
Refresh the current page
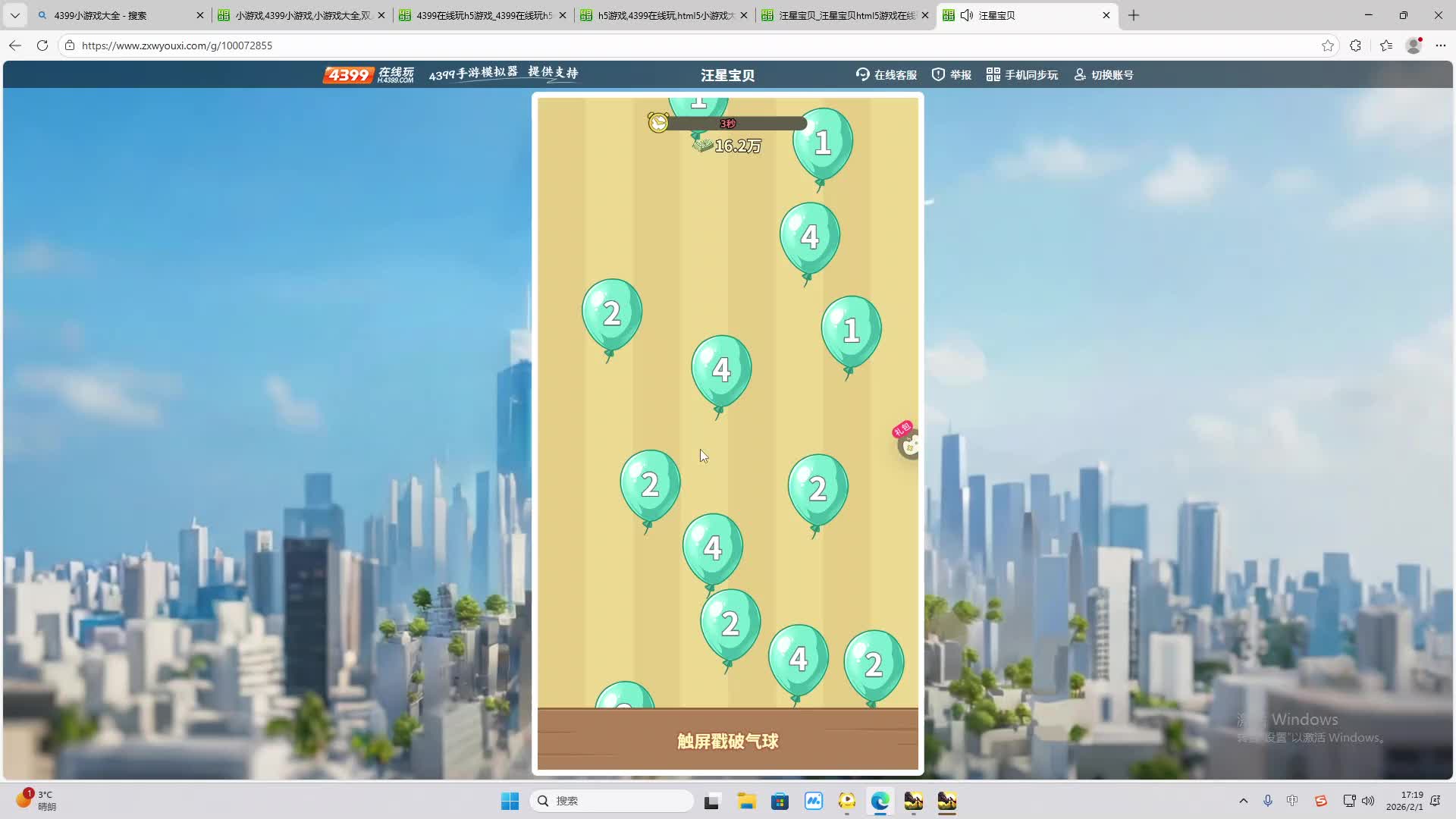42,45
